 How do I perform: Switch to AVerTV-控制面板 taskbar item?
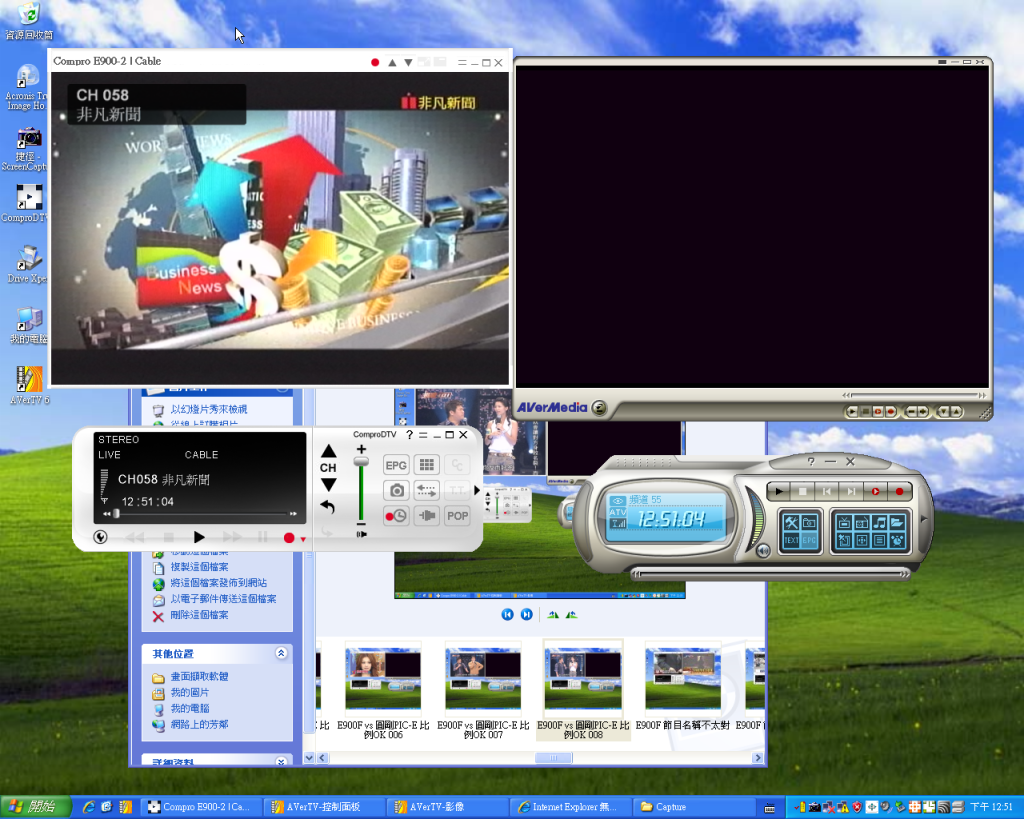324,807
